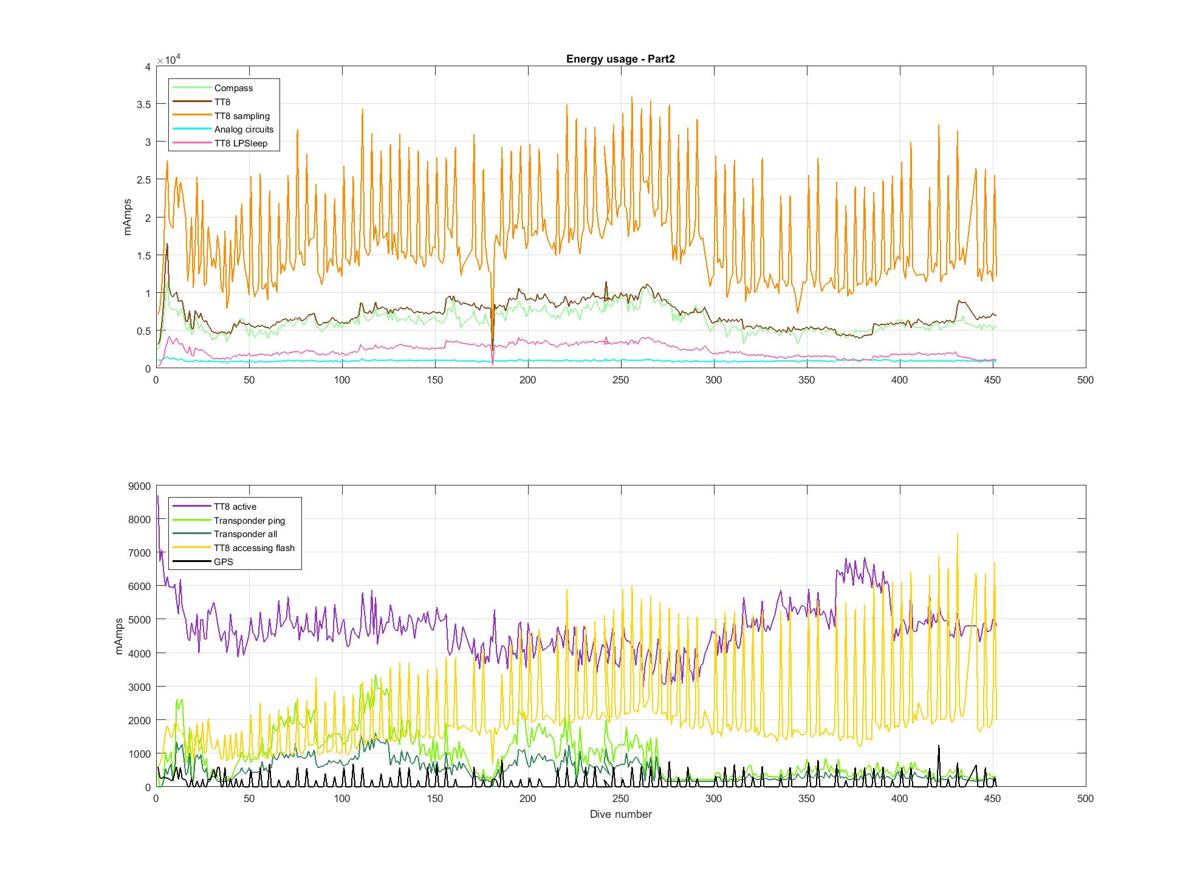Click the black line sample beside GPS
The height and width of the screenshot is (885, 1200).
(191, 563)
